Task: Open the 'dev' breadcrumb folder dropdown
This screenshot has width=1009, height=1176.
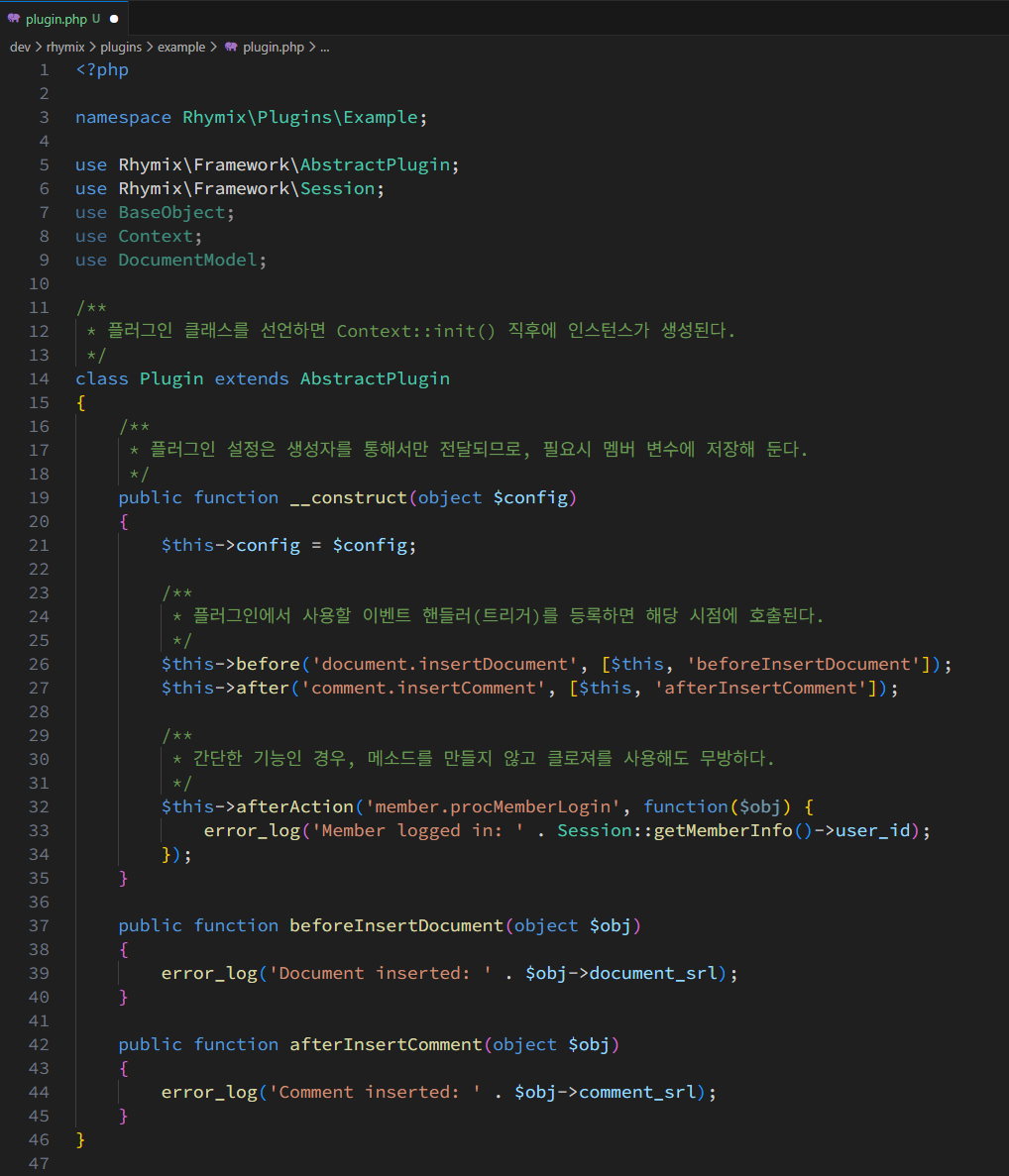Action: 20,47
